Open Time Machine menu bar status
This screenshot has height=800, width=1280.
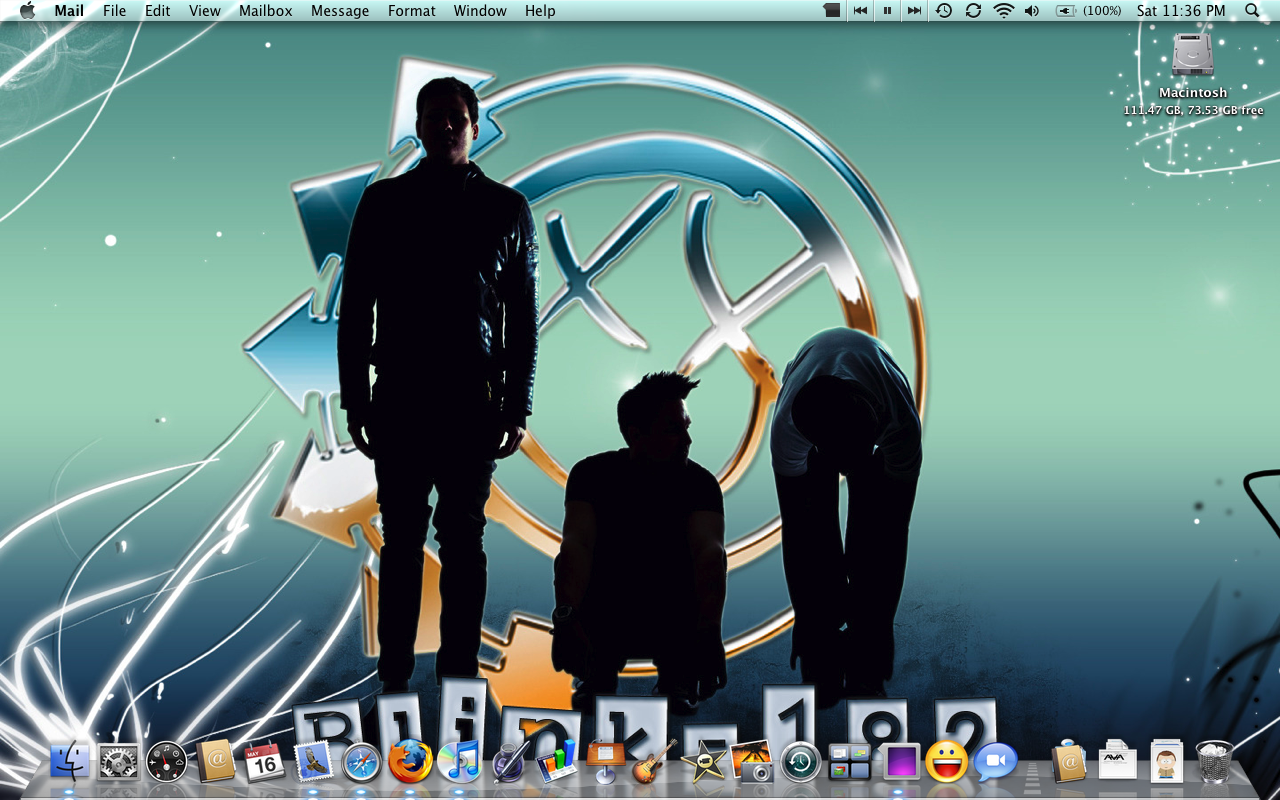(x=944, y=11)
